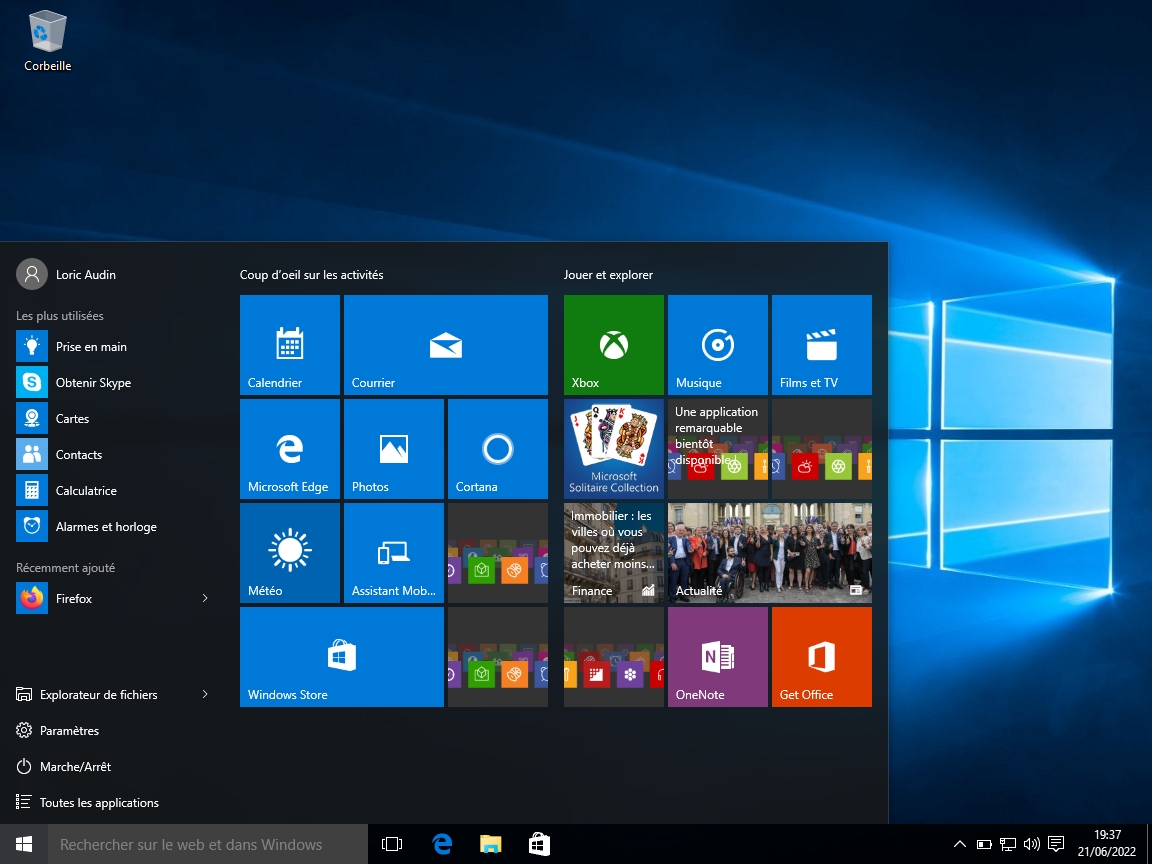
Task: Launch the OneNote tile
Action: [x=718, y=657]
